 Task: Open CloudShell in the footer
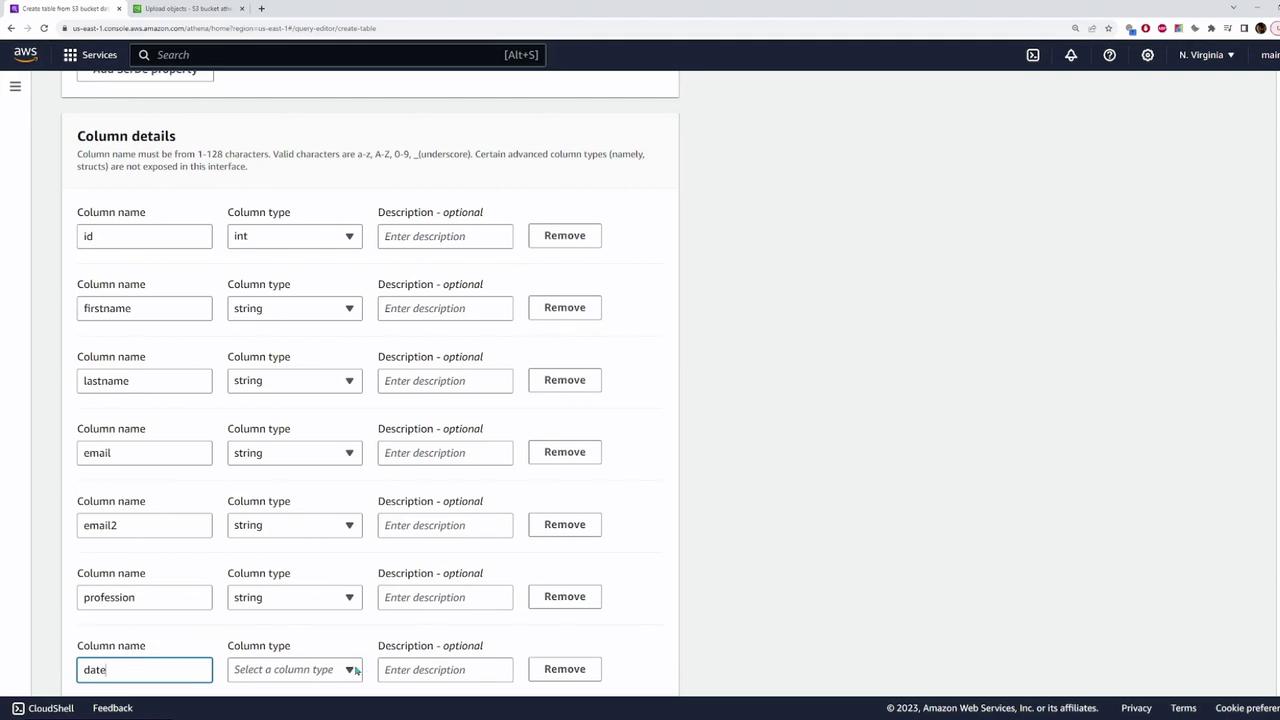point(43,708)
